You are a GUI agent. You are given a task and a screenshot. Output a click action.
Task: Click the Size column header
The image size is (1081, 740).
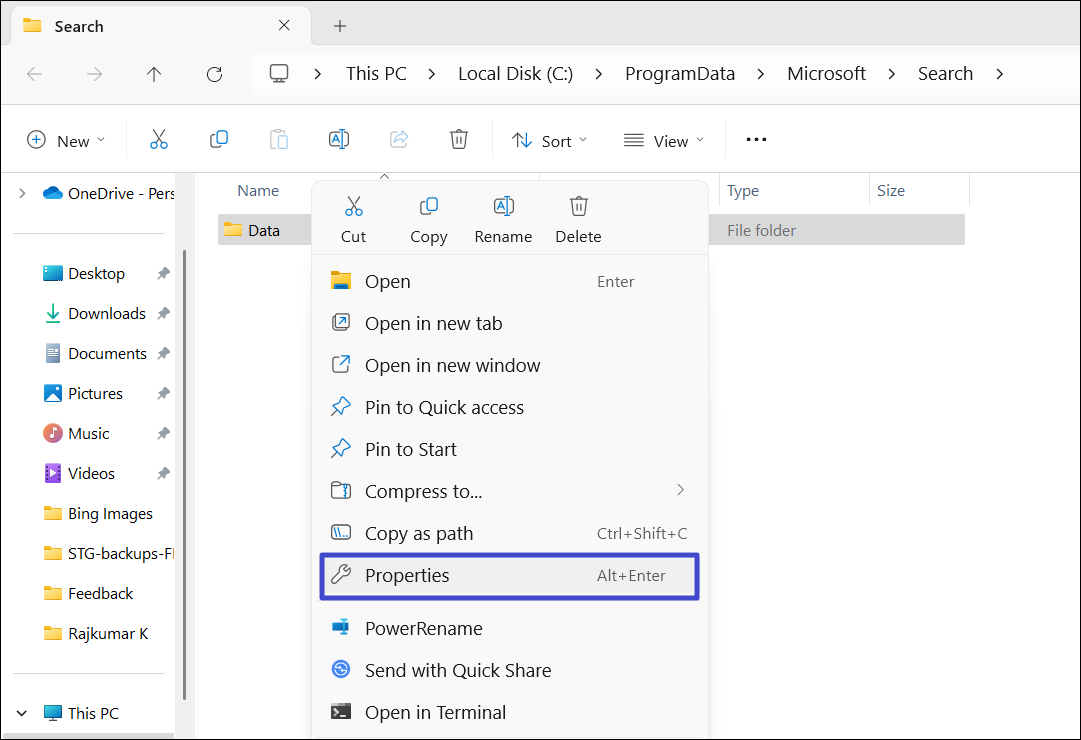(x=890, y=190)
